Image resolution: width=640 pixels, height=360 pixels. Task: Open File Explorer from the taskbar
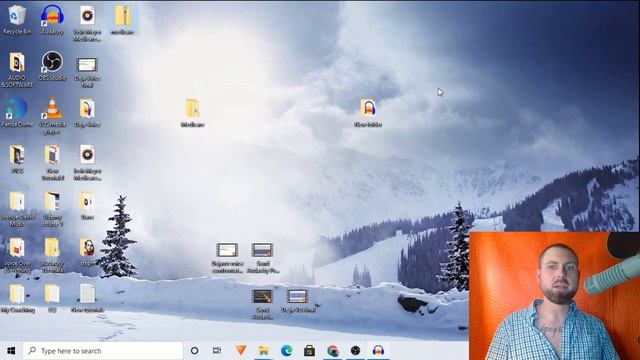point(264,351)
